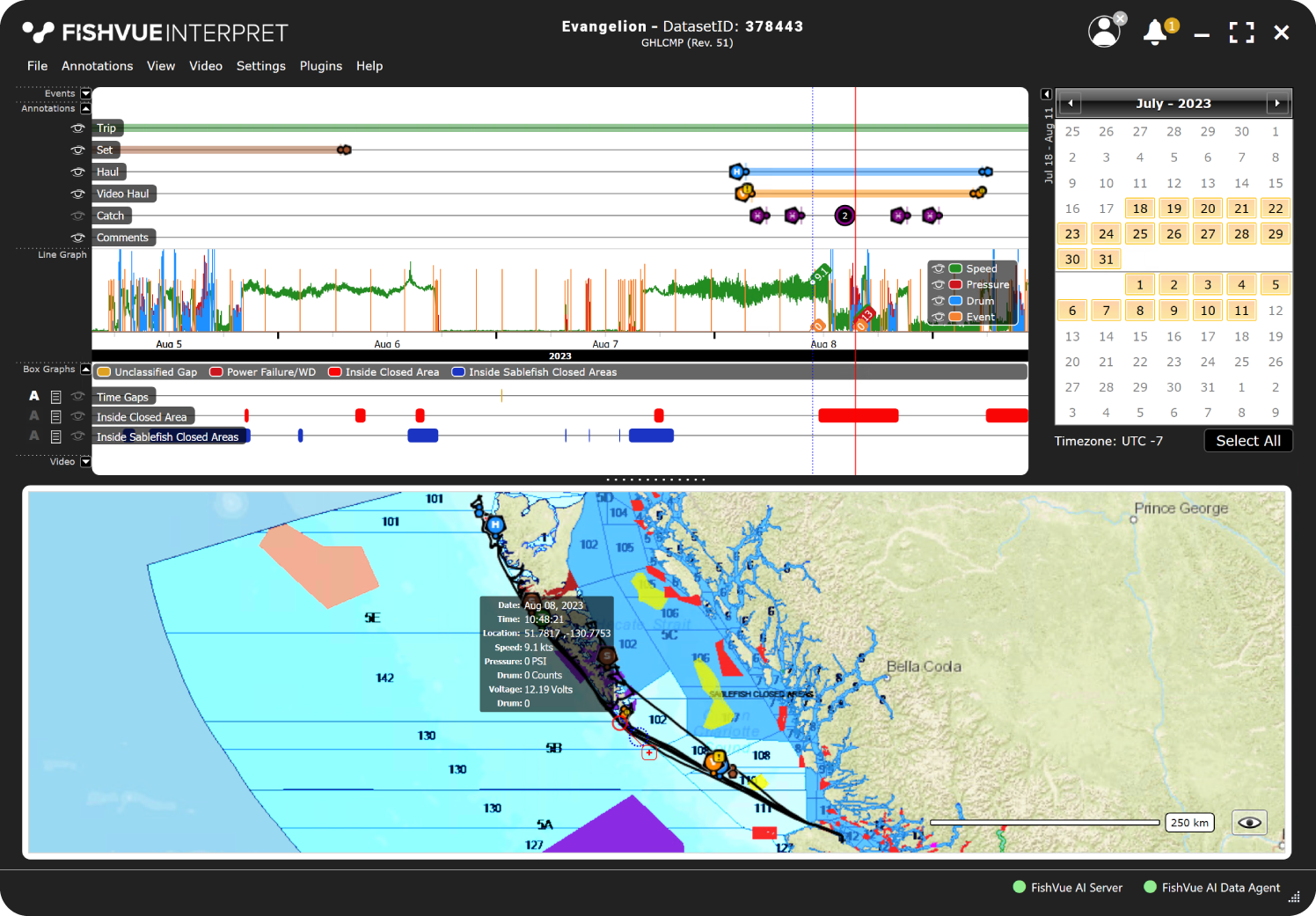This screenshot has height=916, width=1316.
Task: Toggle fullscreen mode icon
Action: pos(1241,33)
